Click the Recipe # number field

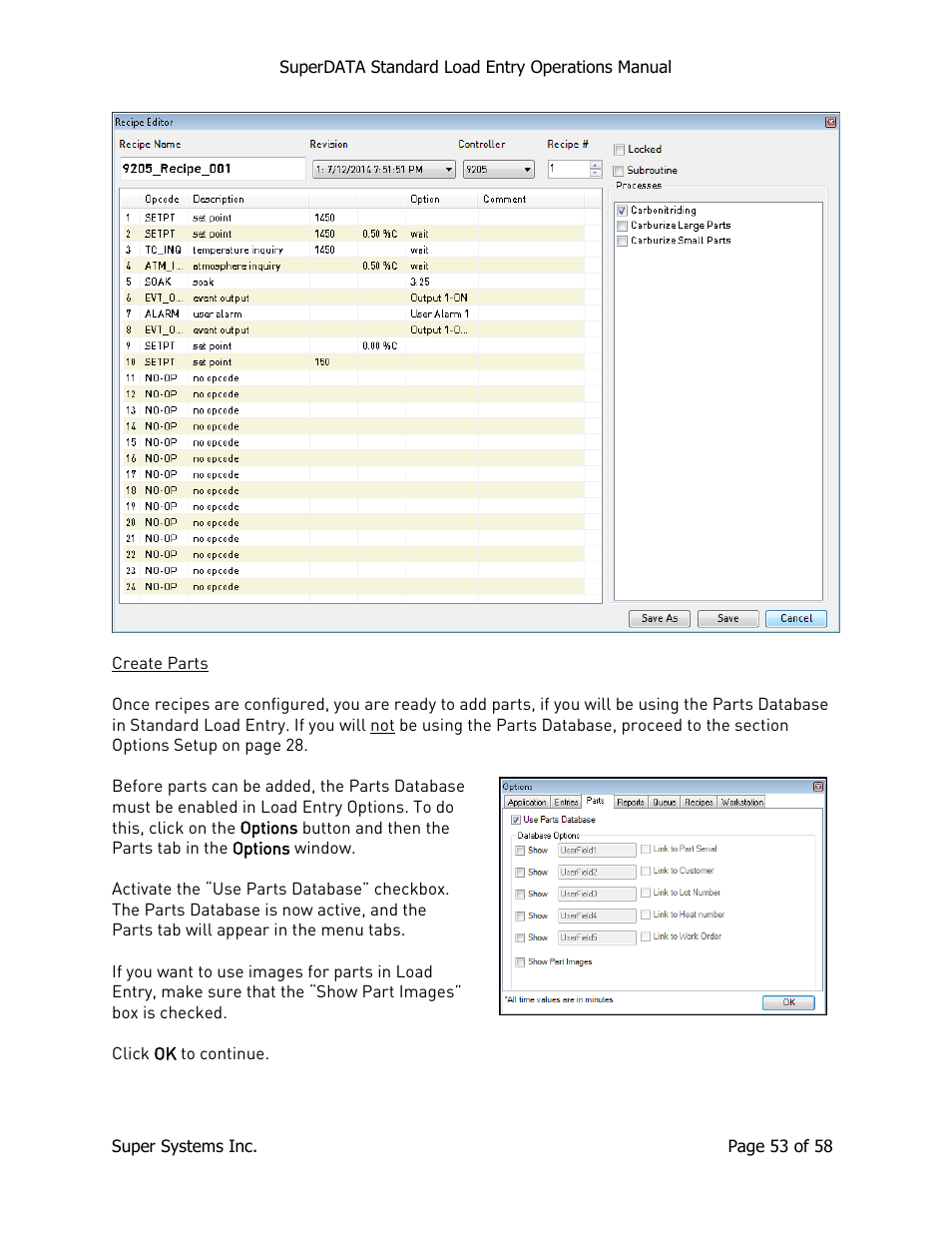[568, 170]
